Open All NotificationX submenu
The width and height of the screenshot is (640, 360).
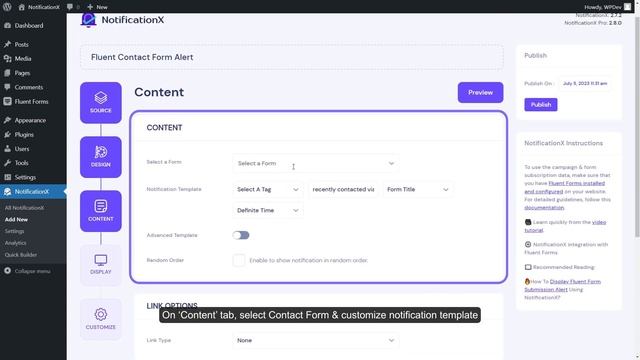pyautogui.click(x=24, y=208)
